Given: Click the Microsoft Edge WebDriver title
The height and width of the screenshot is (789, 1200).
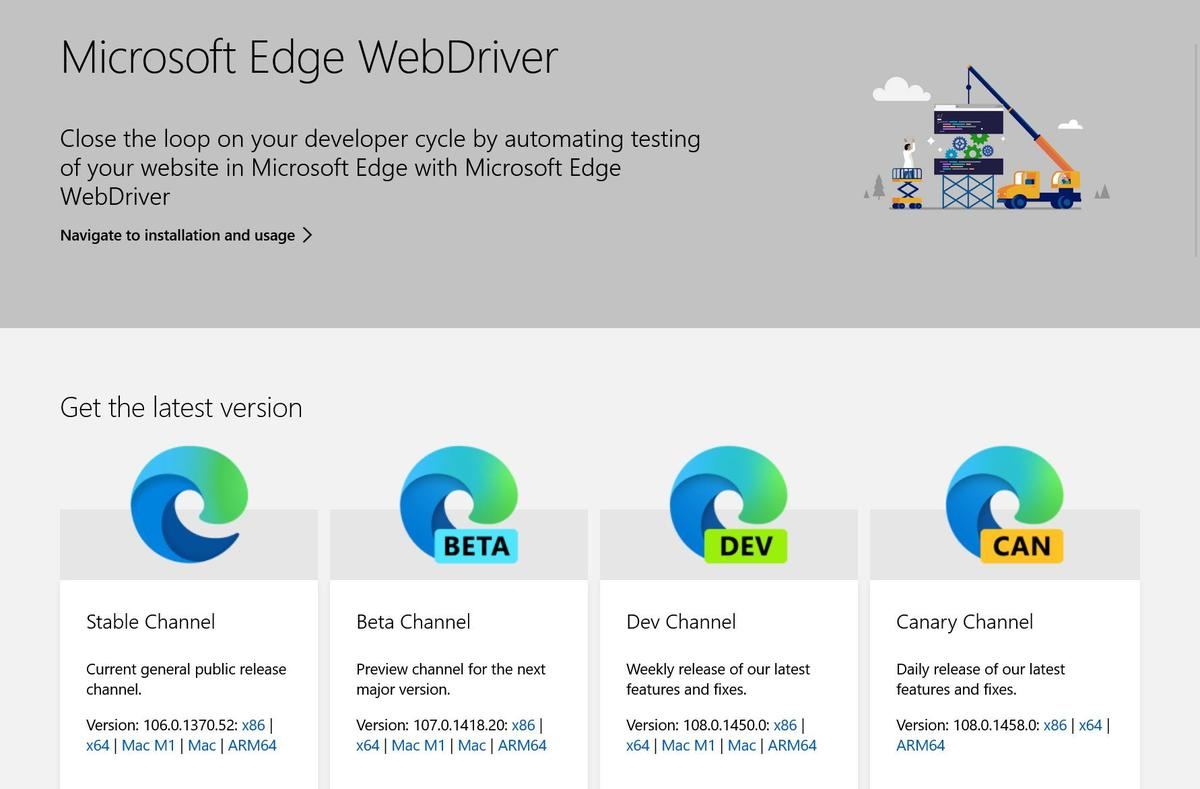Looking at the screenshot, I should point(309,57).
